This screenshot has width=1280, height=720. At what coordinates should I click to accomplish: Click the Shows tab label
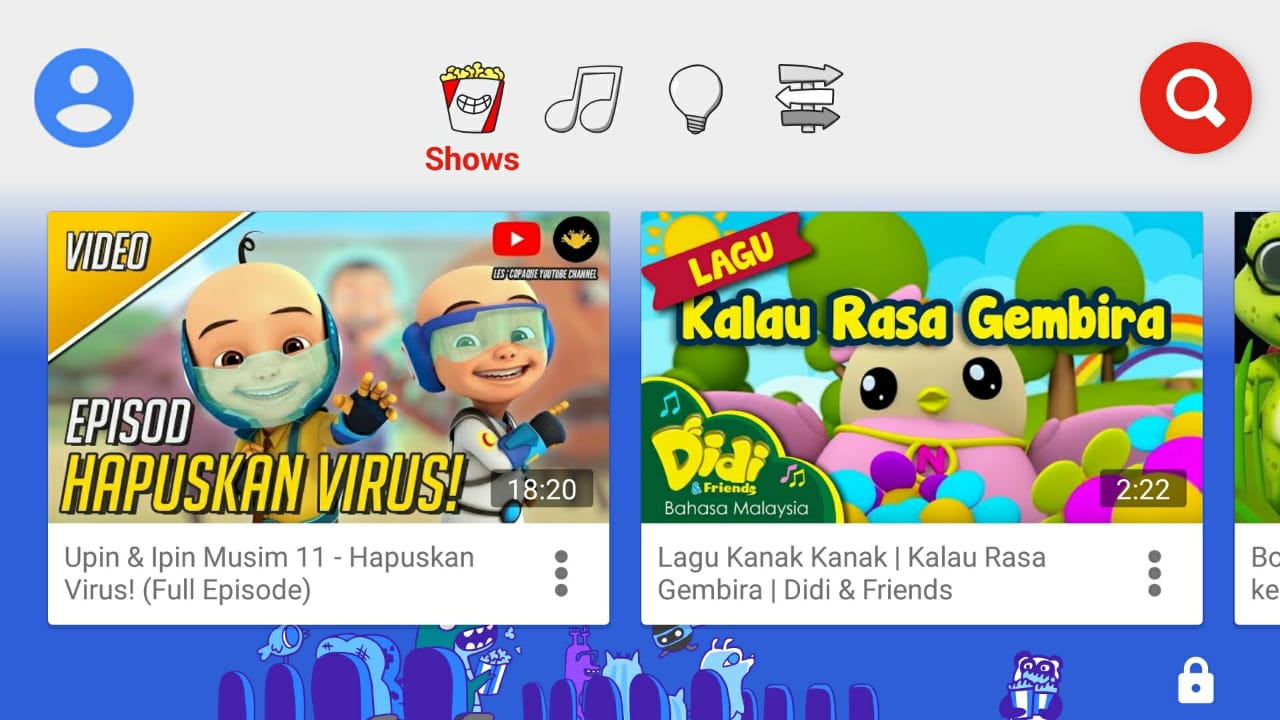(472, 159)
